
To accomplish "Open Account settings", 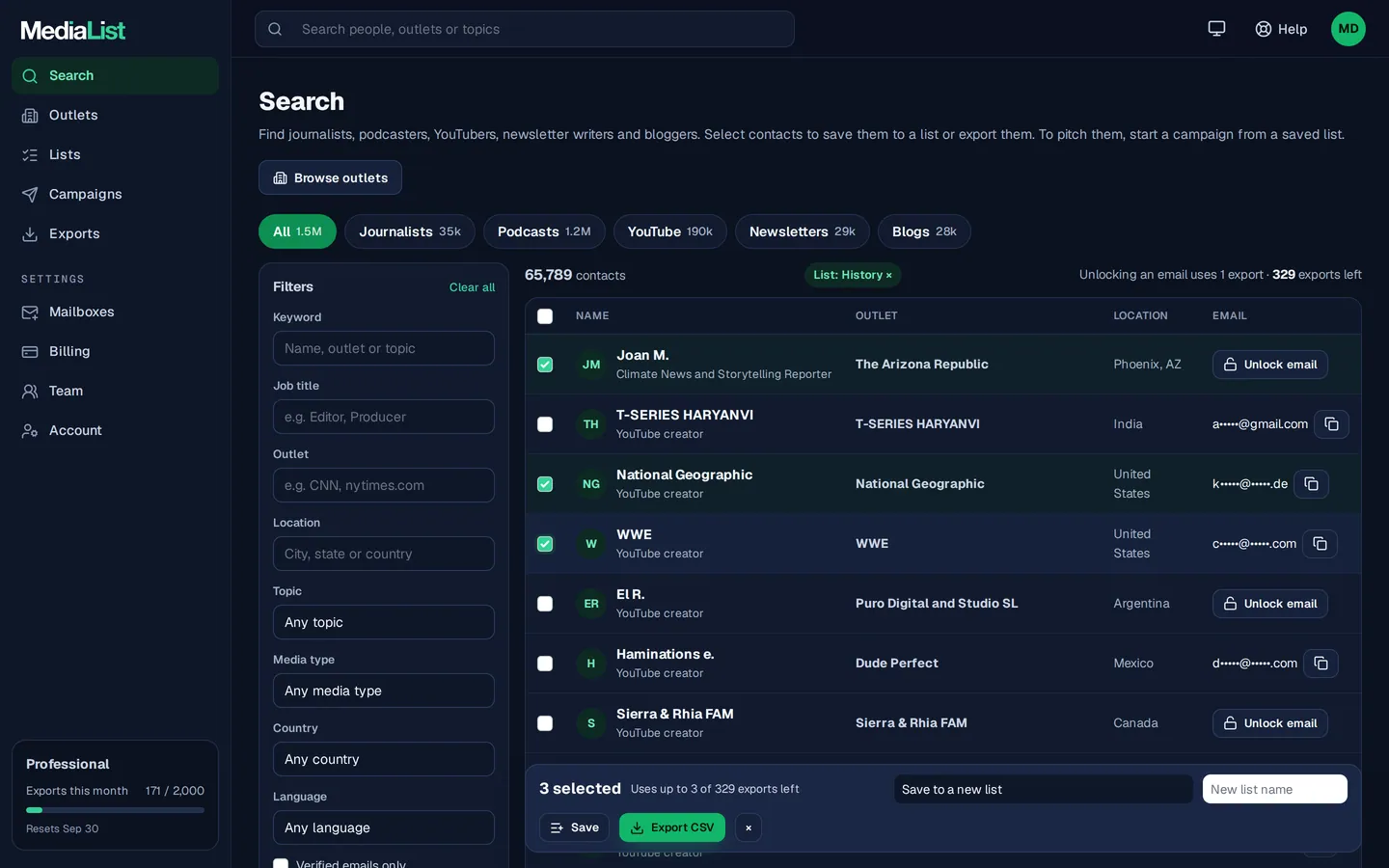I will point(115,430).
